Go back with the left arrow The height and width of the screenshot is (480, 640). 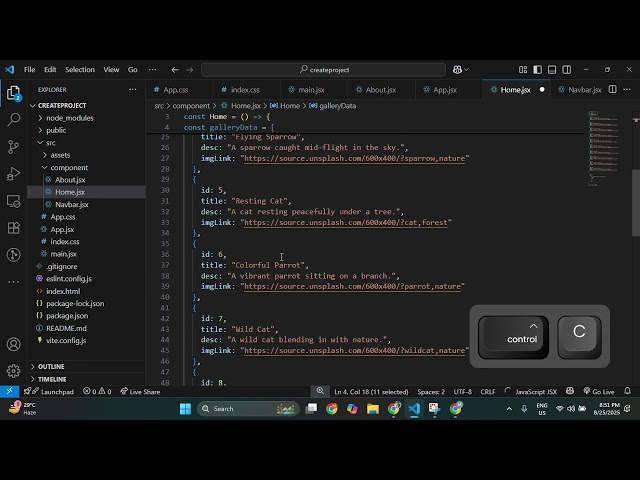tap(175, 70)
